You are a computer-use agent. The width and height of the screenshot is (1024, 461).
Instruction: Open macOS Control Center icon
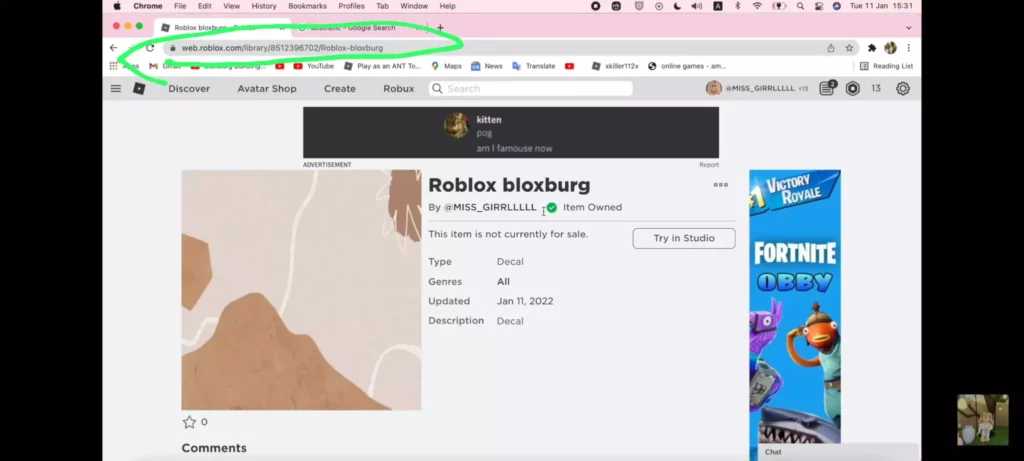pos(818,6)
